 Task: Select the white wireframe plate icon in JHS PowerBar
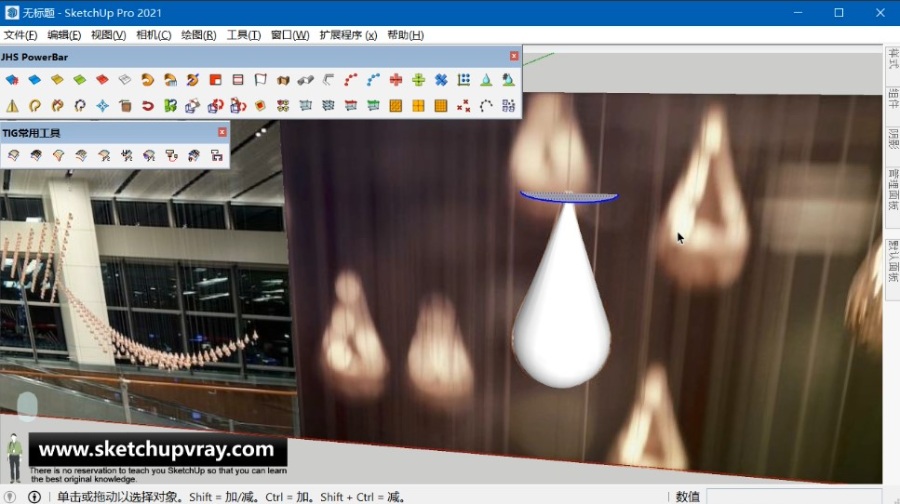[125, 80]
